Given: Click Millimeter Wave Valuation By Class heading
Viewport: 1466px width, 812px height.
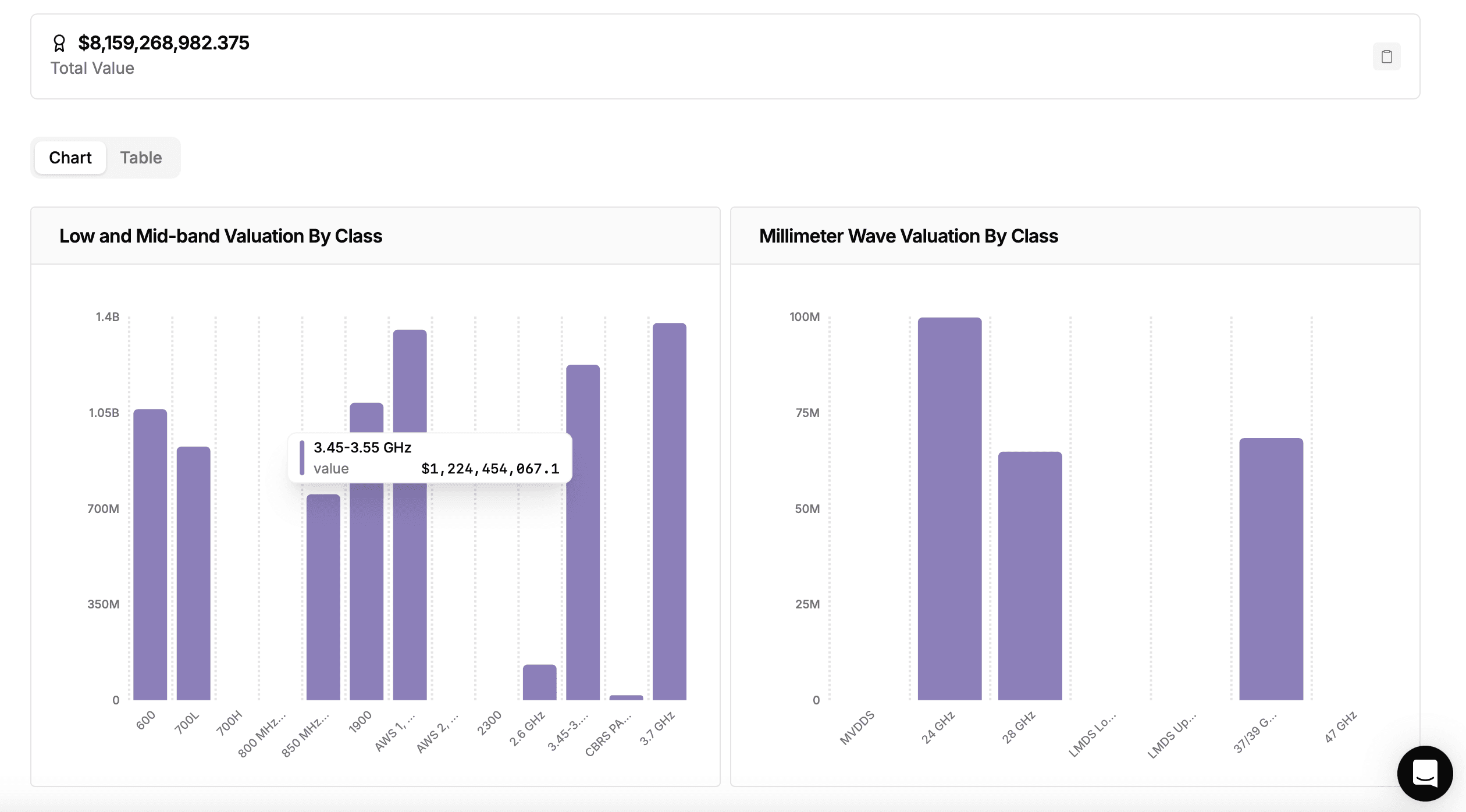Looking at the screenshot, I should [x=908, y=236].
